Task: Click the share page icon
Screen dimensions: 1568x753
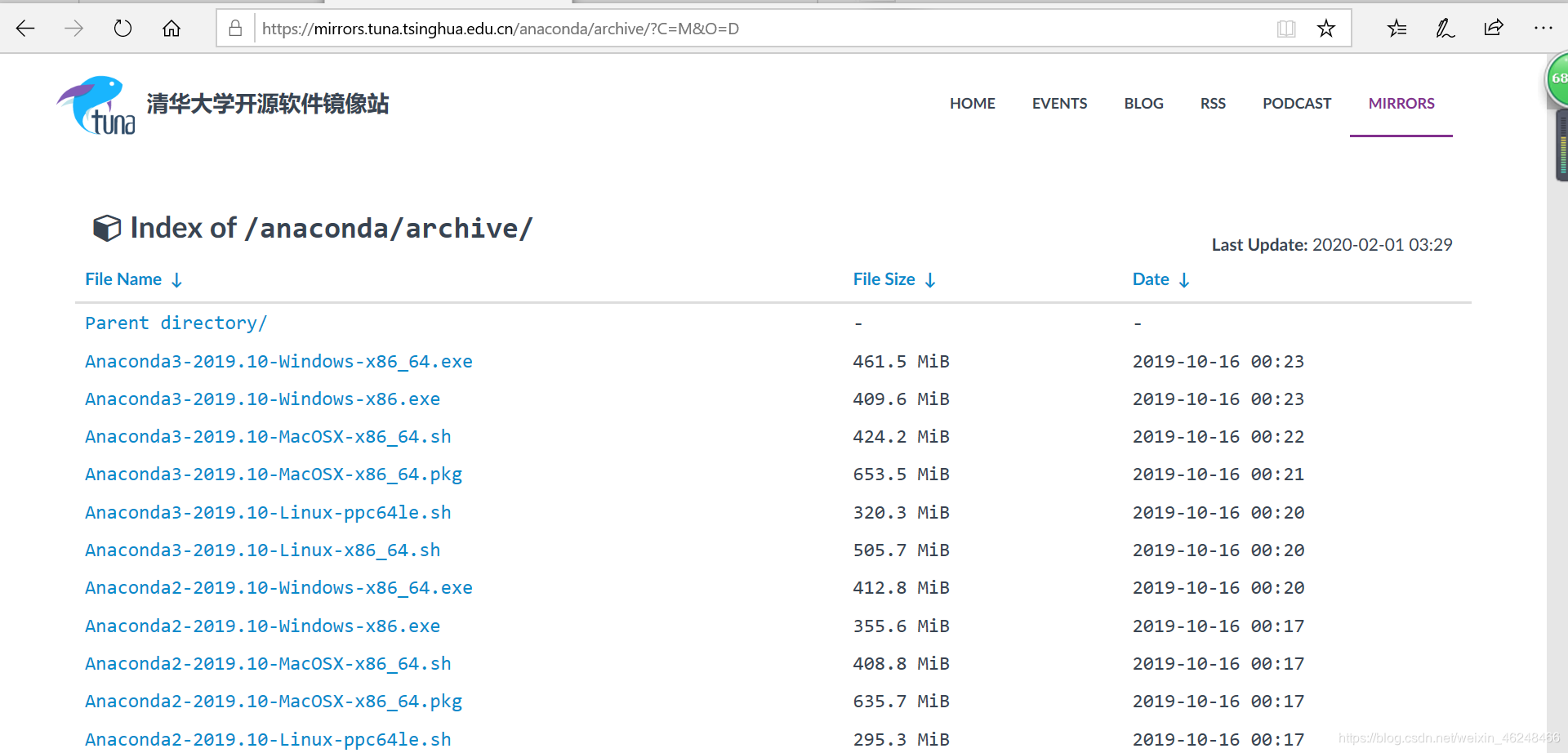Action: pyautogui.click(x=1494, y=29)
